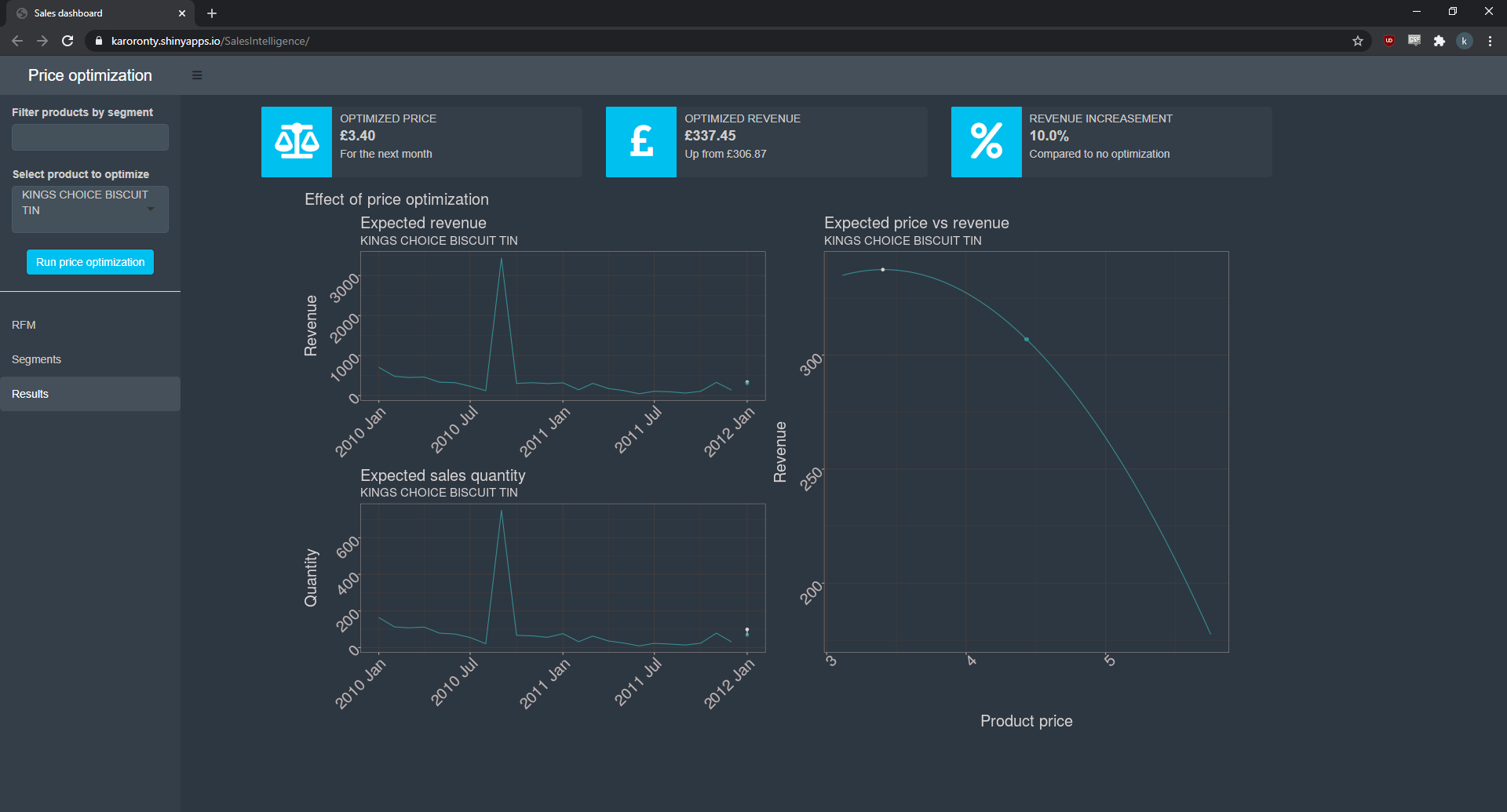Open Select product to optimize dropdown
The width and height of the screenshot is (1507, 812).
[90, 209]
